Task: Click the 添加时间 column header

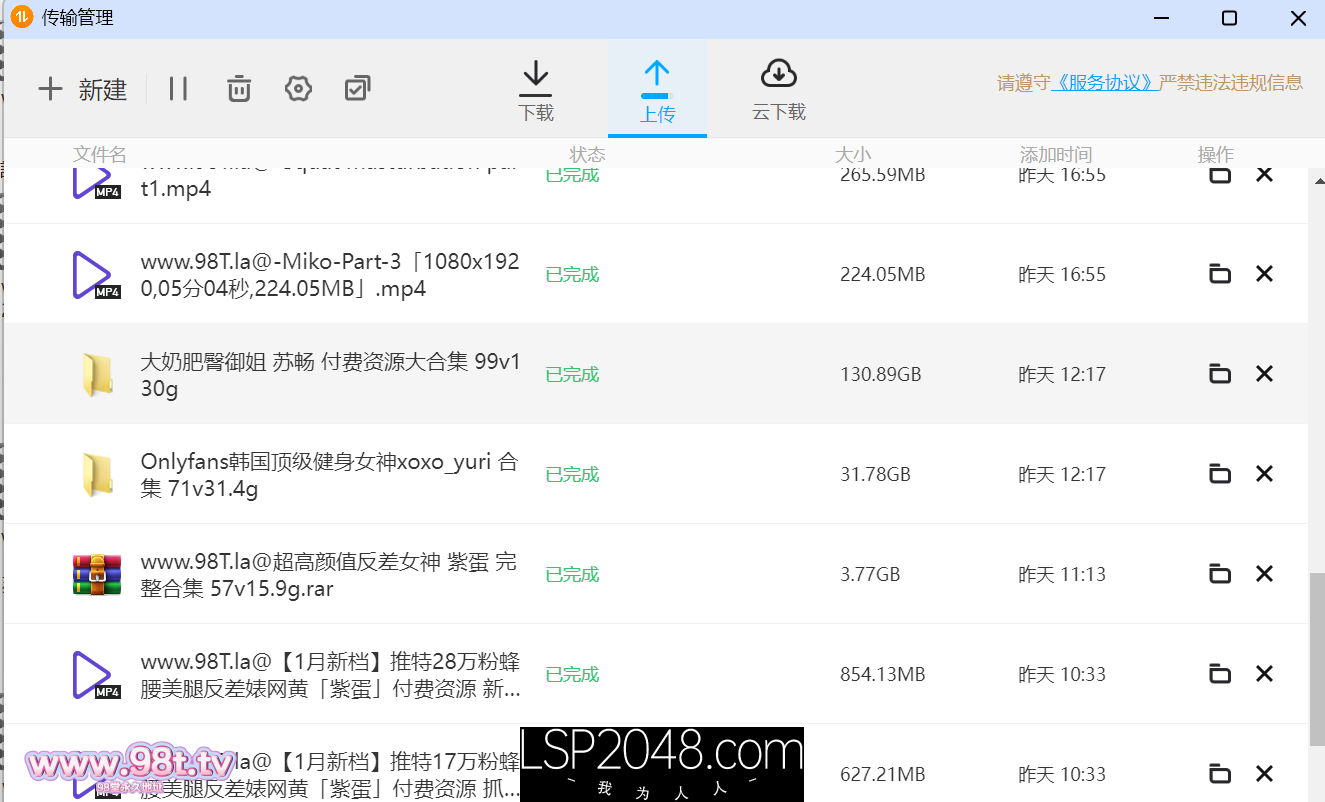Action: [1056, 155]
